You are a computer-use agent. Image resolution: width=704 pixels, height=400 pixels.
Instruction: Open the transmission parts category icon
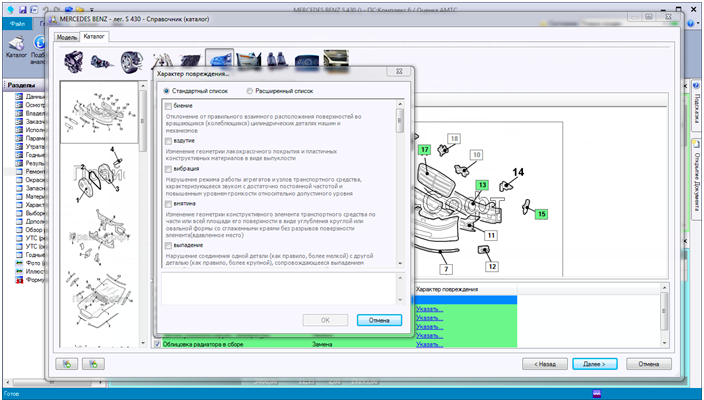click(102, 62)
